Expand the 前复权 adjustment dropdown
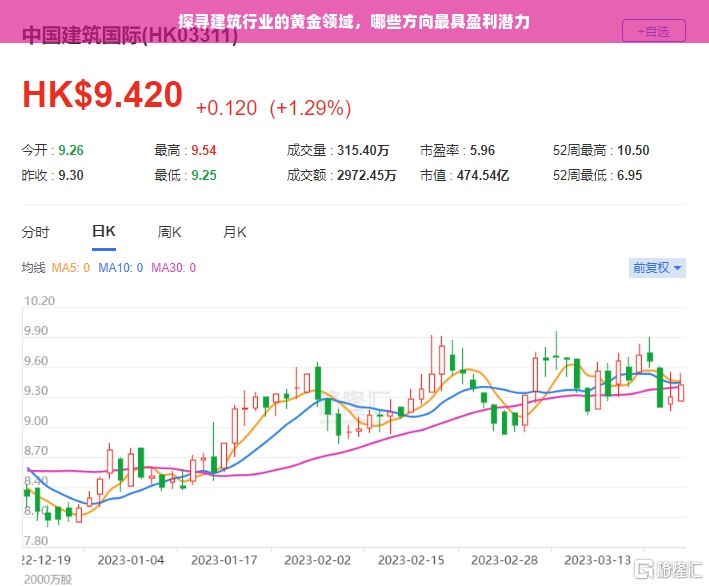Screen dimensions: 709x586 657,268
